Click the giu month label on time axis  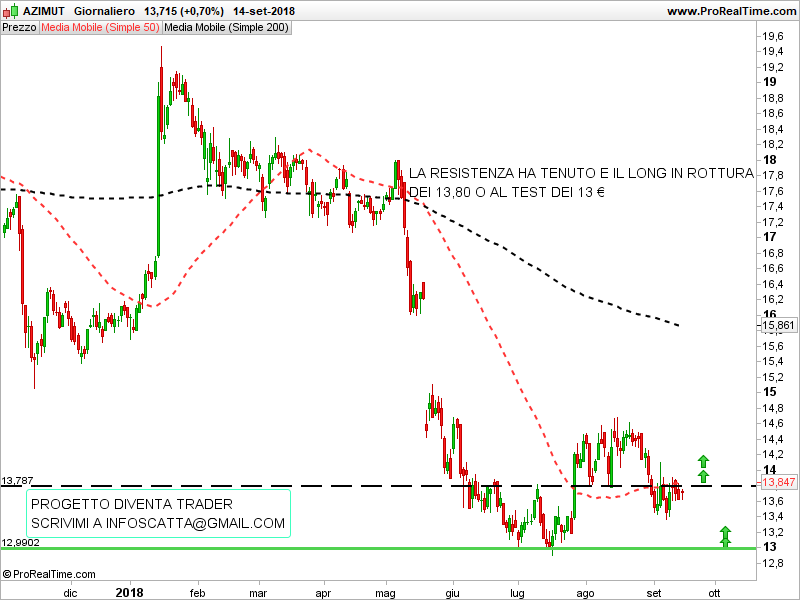452,593
